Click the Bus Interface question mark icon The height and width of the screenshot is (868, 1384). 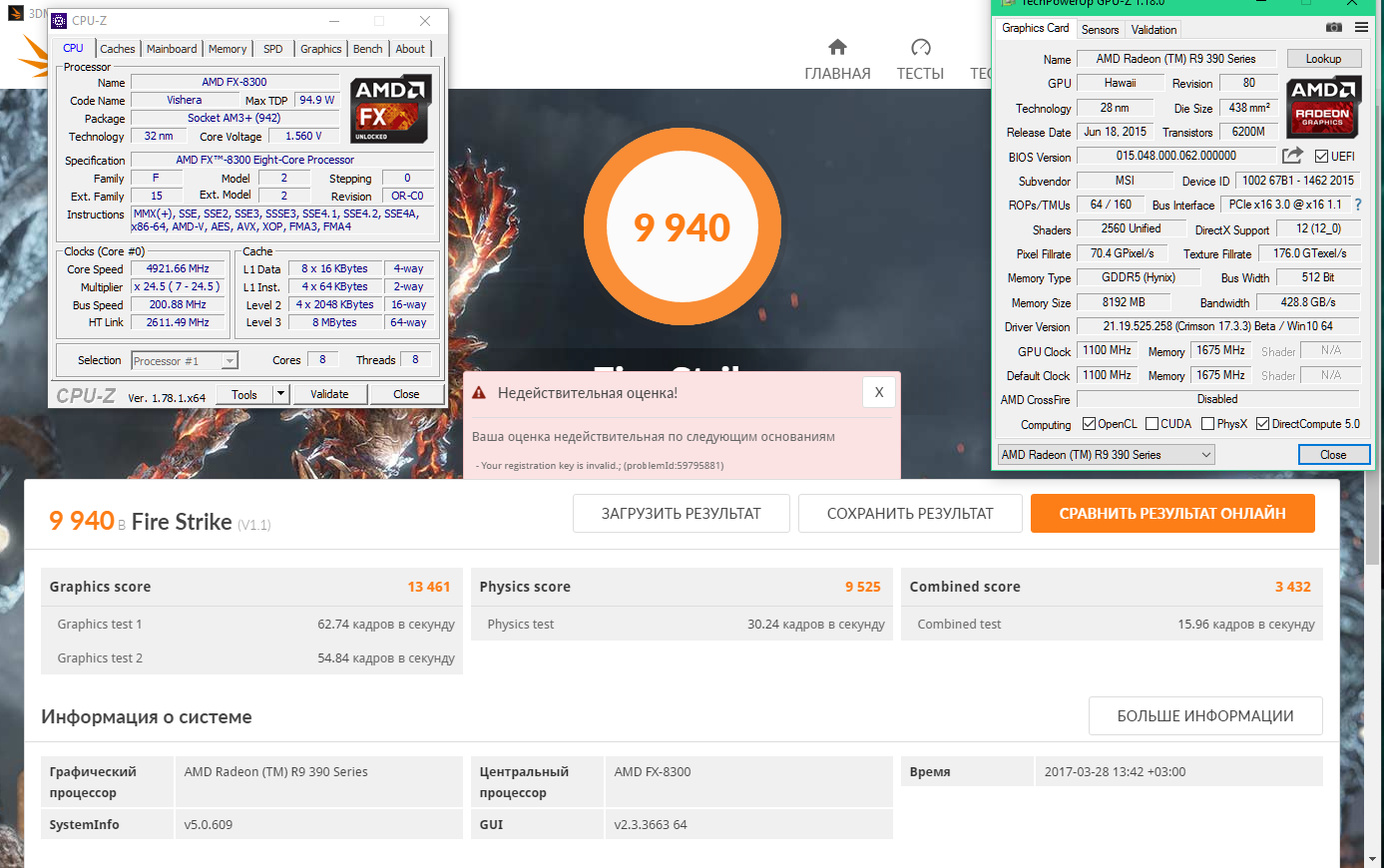(x=1358, y=205)
